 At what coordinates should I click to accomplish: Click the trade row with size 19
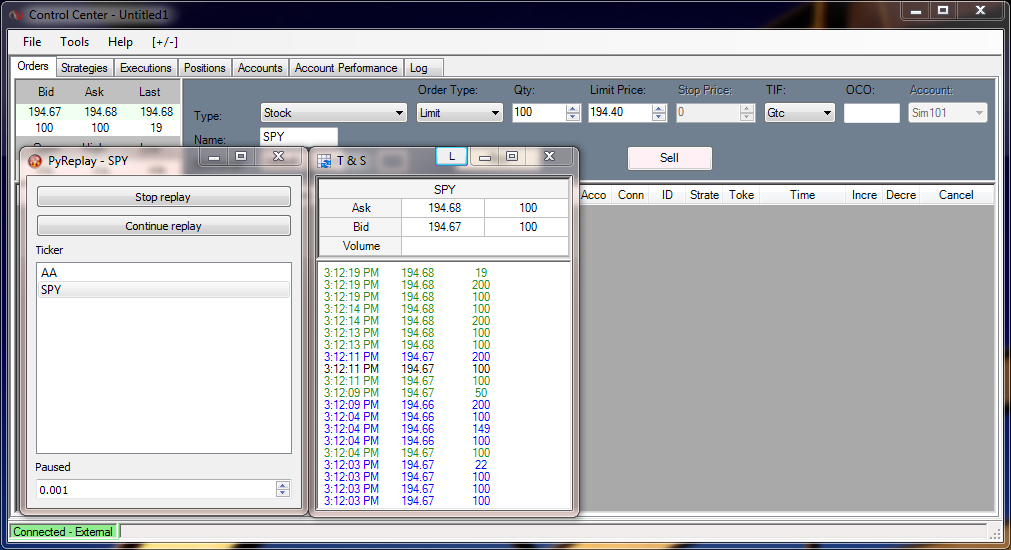[x=406, y=273]
